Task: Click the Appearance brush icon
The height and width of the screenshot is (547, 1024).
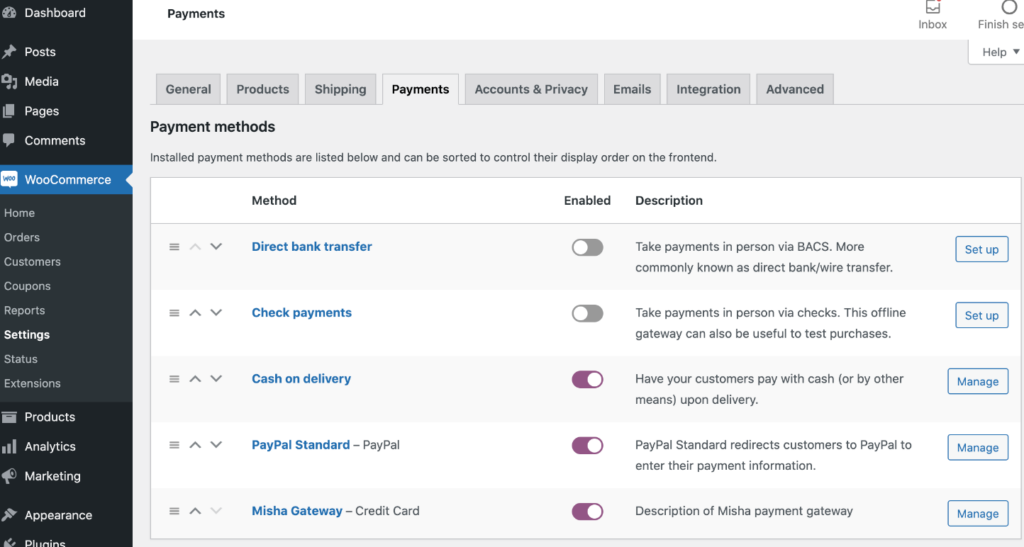Action: pyautogui.click(x=9, y=515)
